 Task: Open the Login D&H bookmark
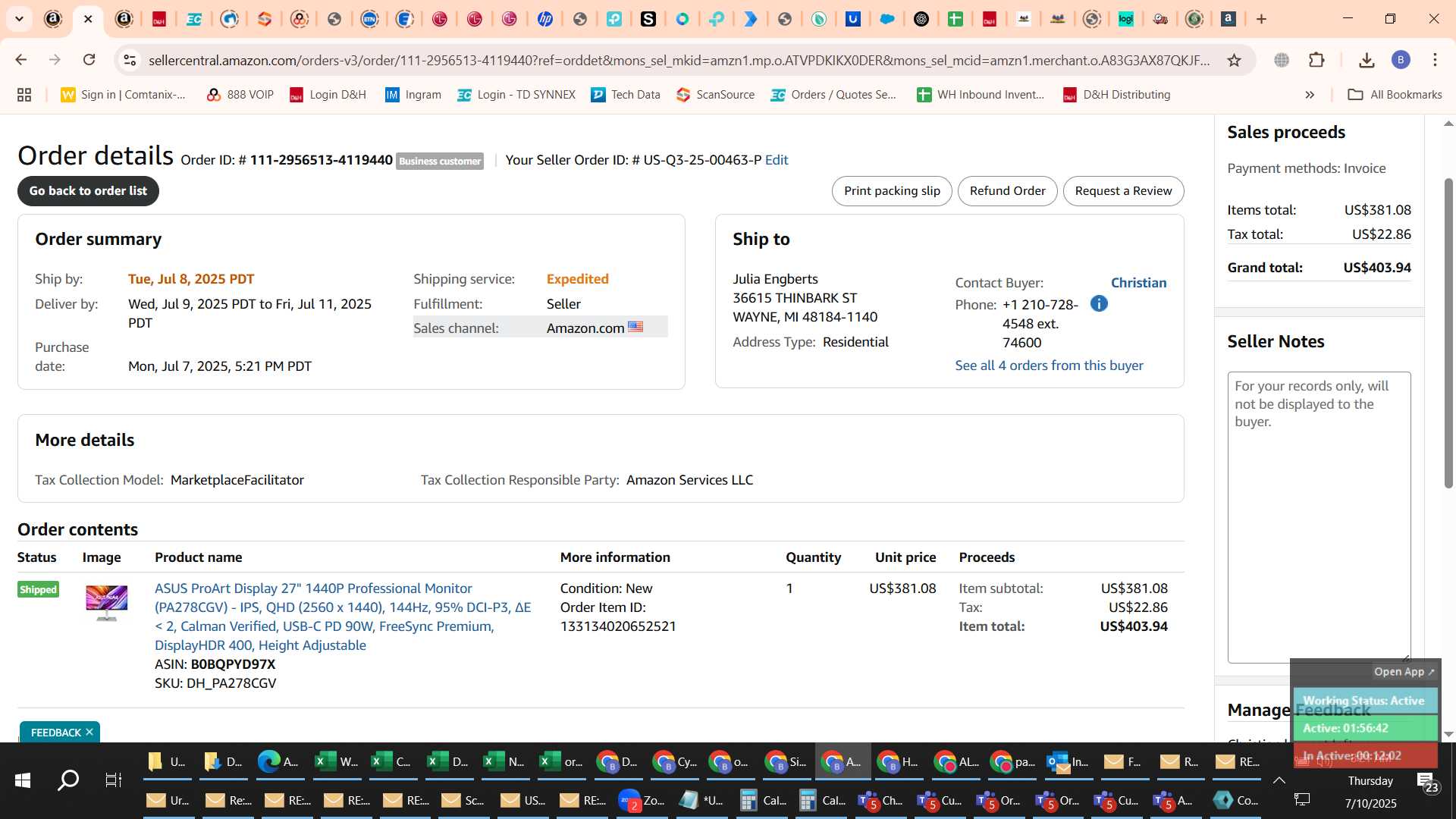coord(328,95)
